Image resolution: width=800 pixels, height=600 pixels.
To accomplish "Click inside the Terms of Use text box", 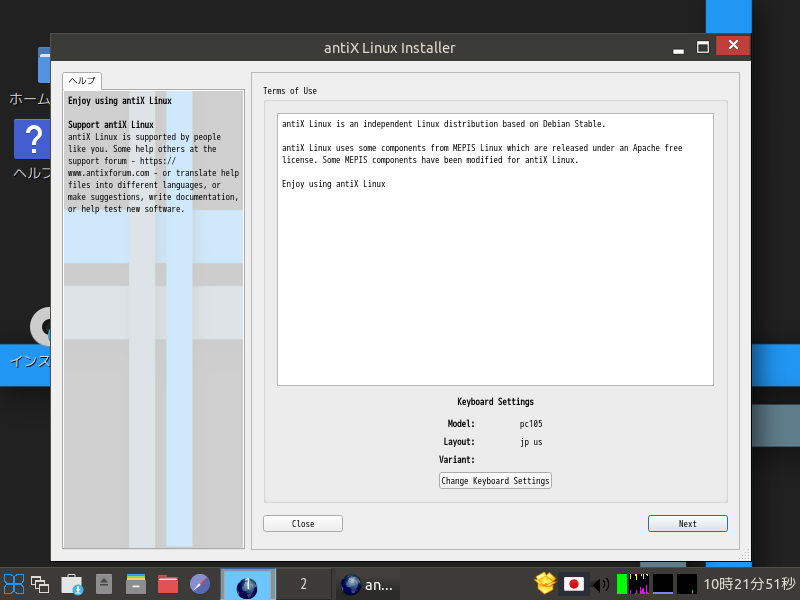I will click(x=495, y=249).
